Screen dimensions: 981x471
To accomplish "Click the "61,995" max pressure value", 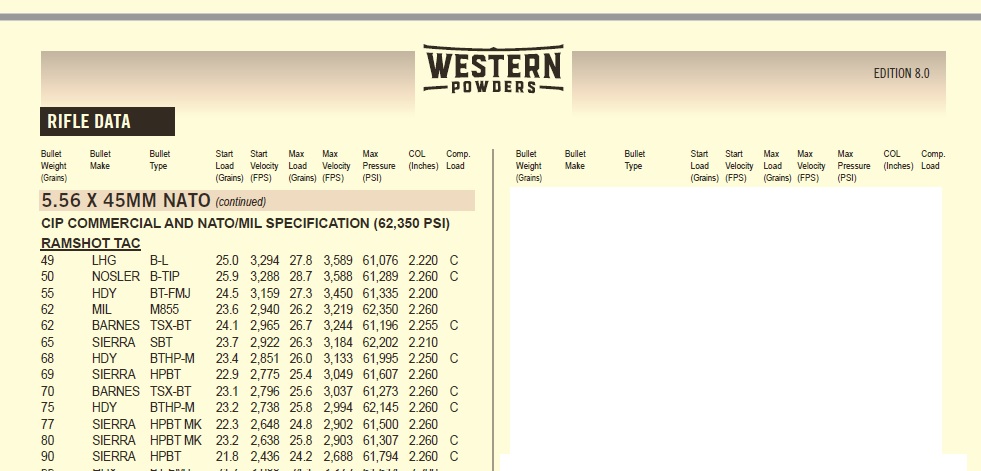I will [x=380, y=358].
